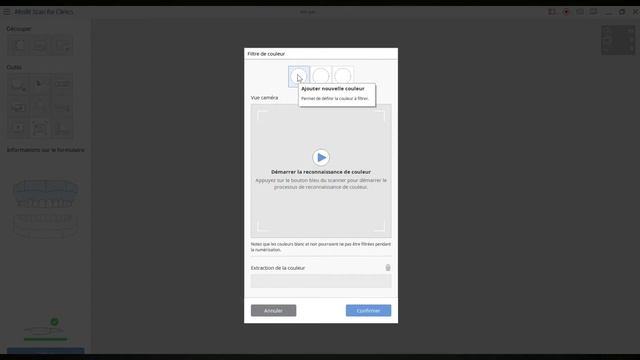Select the lower jaw arch diagram

pos(45,225)
